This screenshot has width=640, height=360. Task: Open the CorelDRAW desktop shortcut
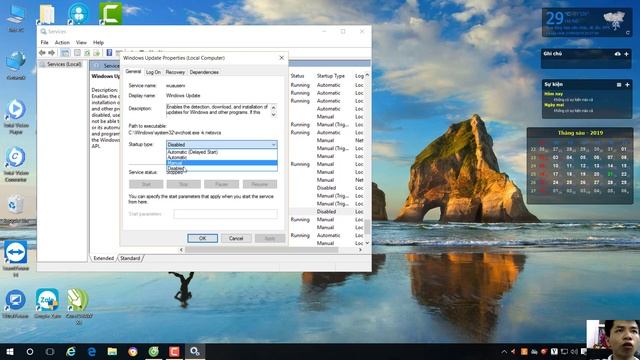[78, 306]
